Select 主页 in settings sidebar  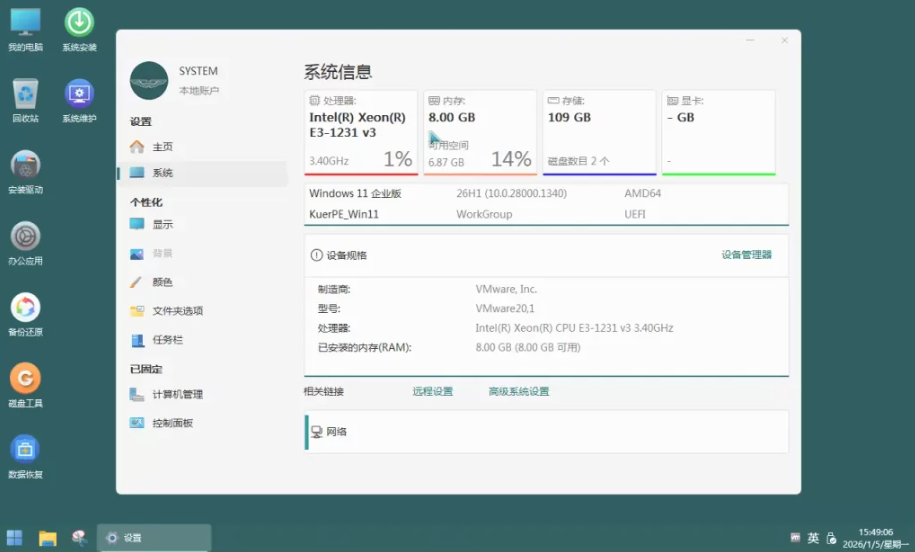click(162, 147)
